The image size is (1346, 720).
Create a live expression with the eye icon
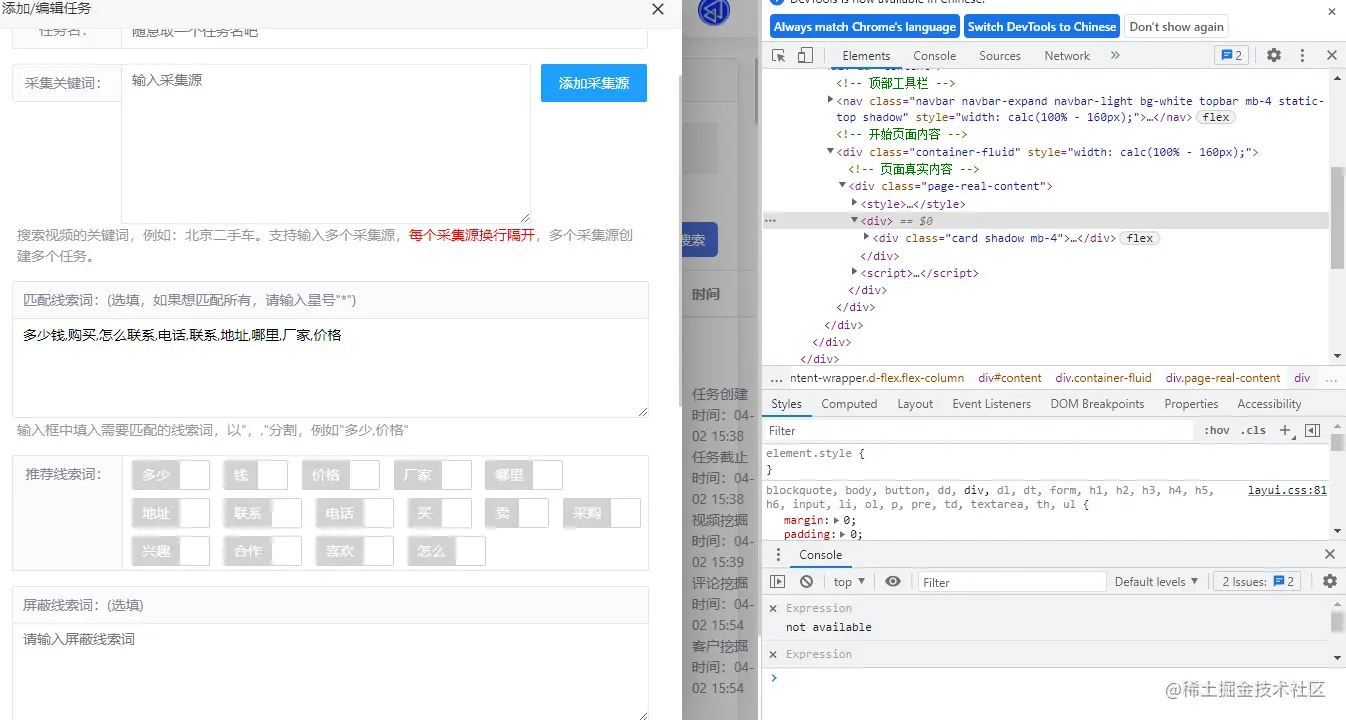pyautogui.click(x=893, y=581)
